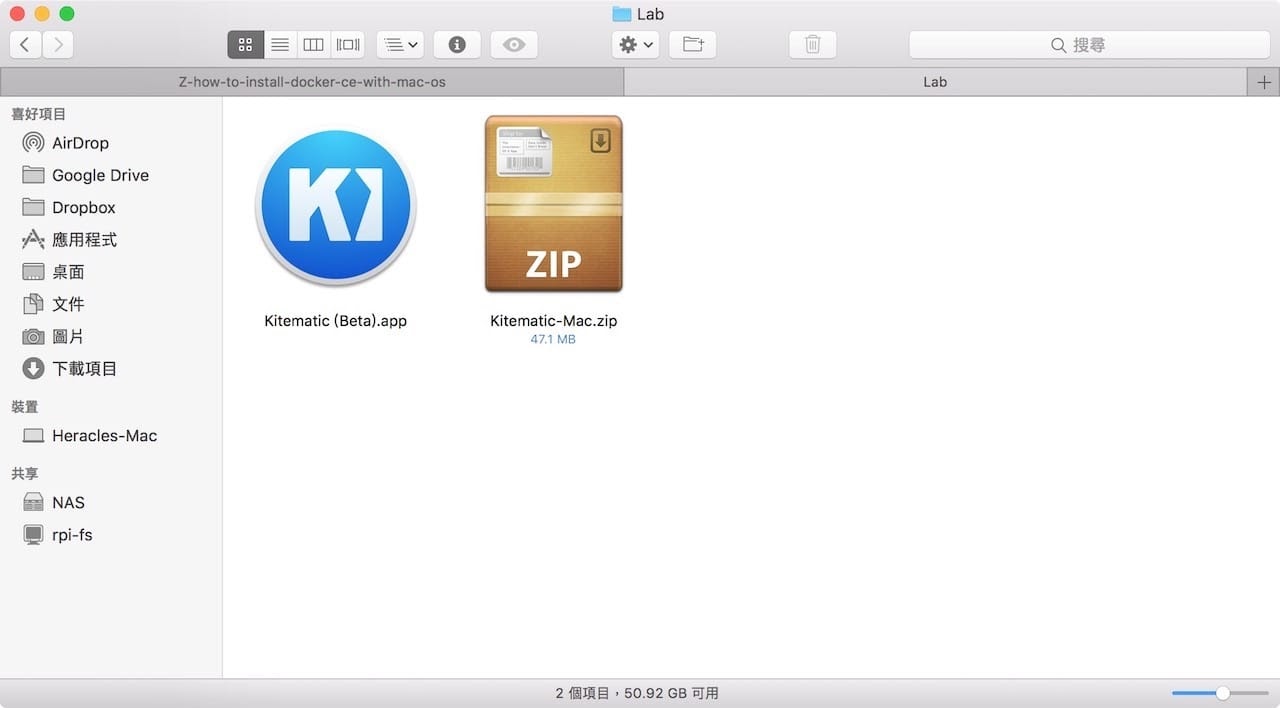Switch to Z-how-to-install-docker-ce-with-mac-os tab

(x=312, y=82)
